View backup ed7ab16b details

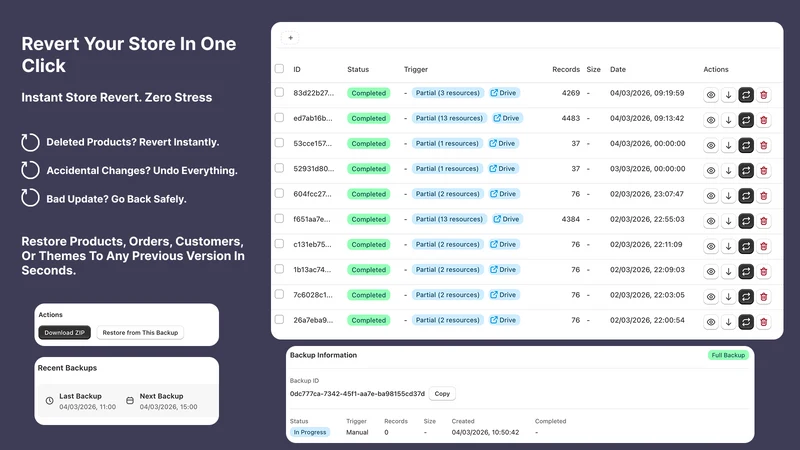711,120
